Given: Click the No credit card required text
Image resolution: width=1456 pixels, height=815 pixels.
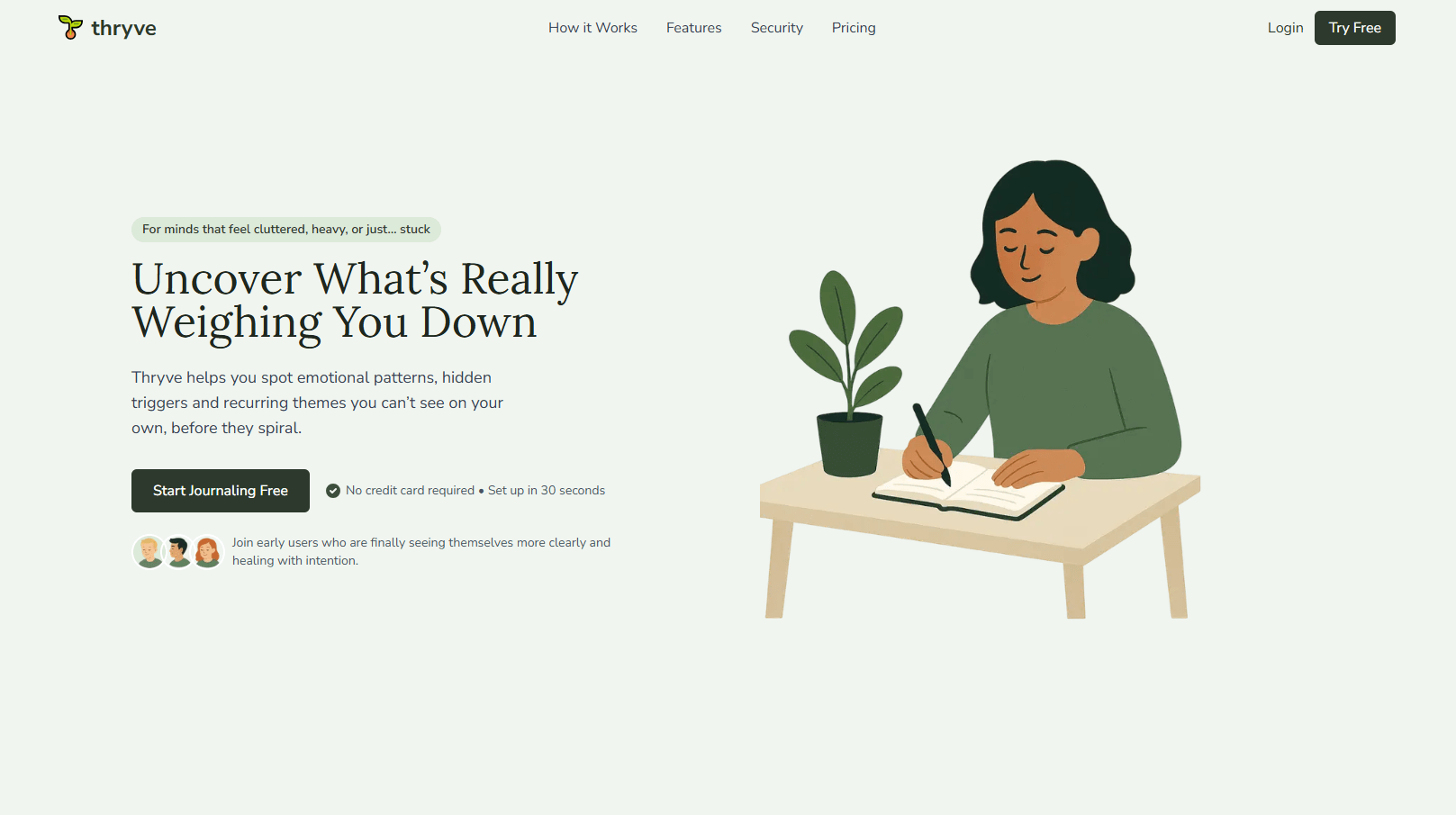Looking at the screenshot, I should tap(410, 491).
